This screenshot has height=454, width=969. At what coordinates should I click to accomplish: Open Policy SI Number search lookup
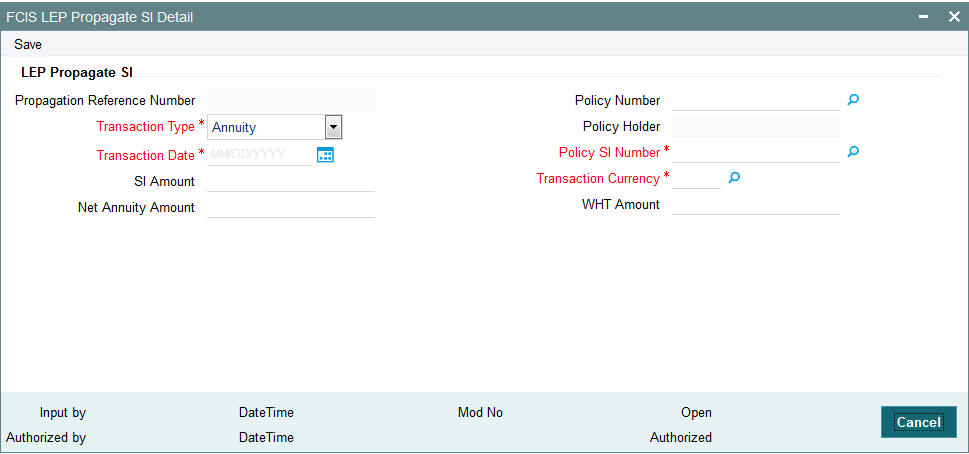(853, 151)
